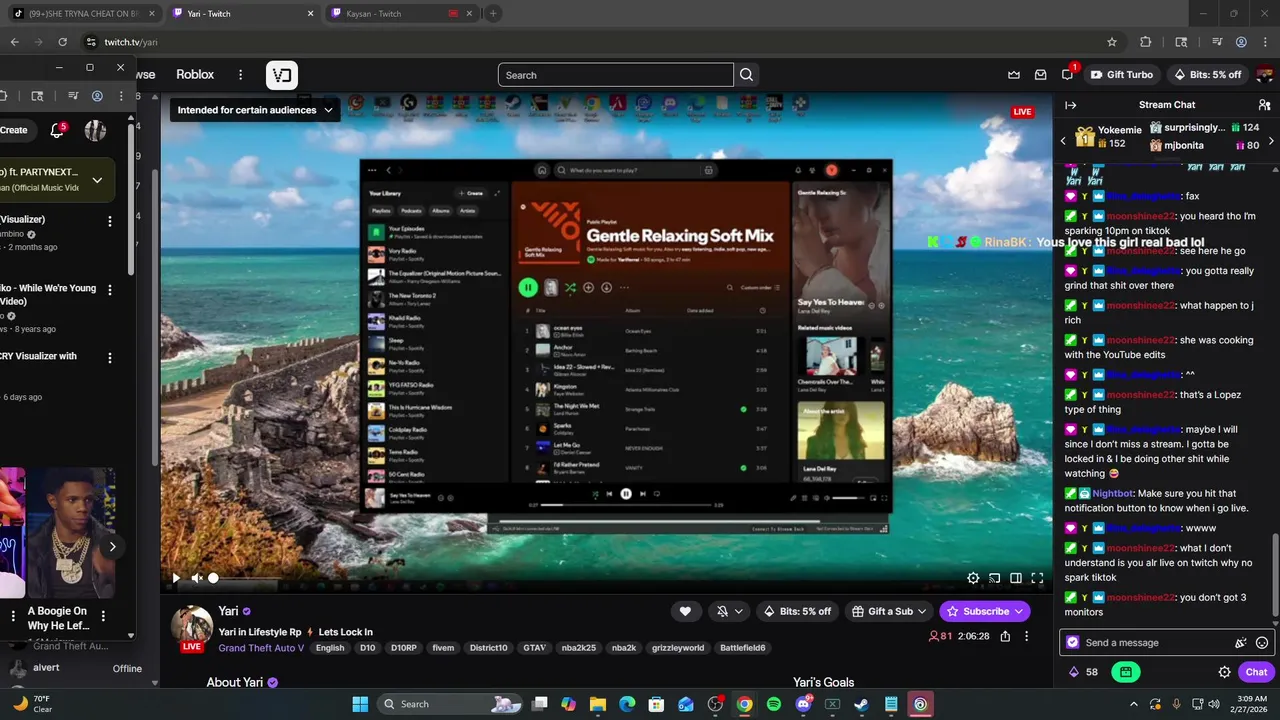Viewport: 1280px width, 720px height.
Task: Open the weather widget showing 70°F
Action: point(32,704)
